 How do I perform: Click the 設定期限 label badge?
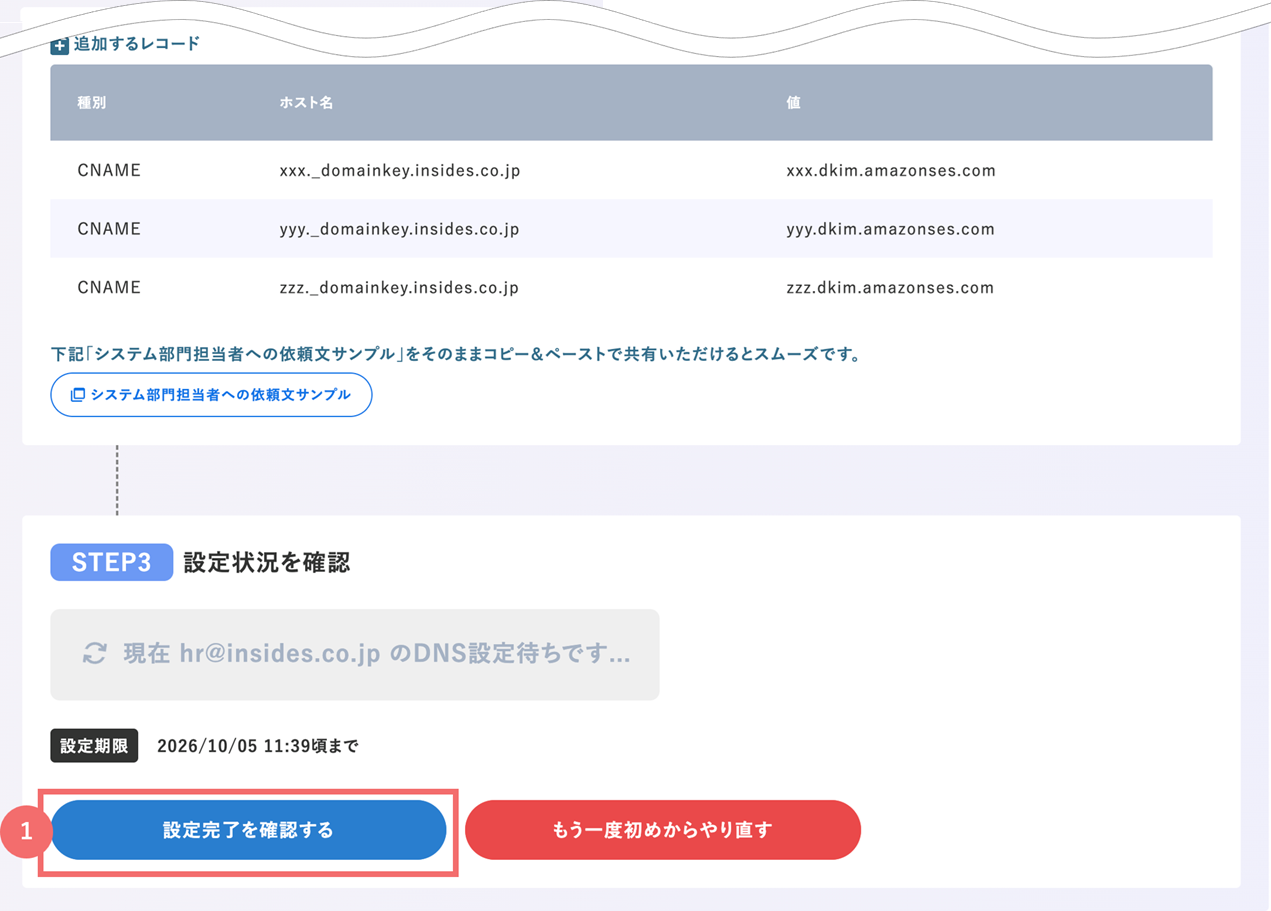[x=94, y=746]
